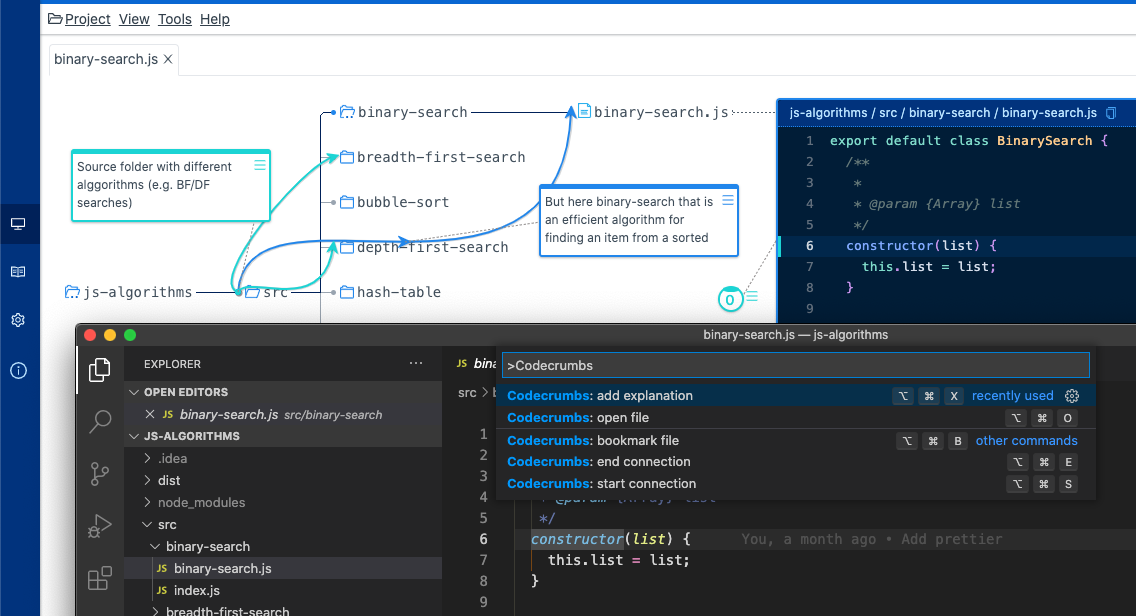Open the Source Control icon
This screenshot has width=1136, height=616.
click(100, 473)
